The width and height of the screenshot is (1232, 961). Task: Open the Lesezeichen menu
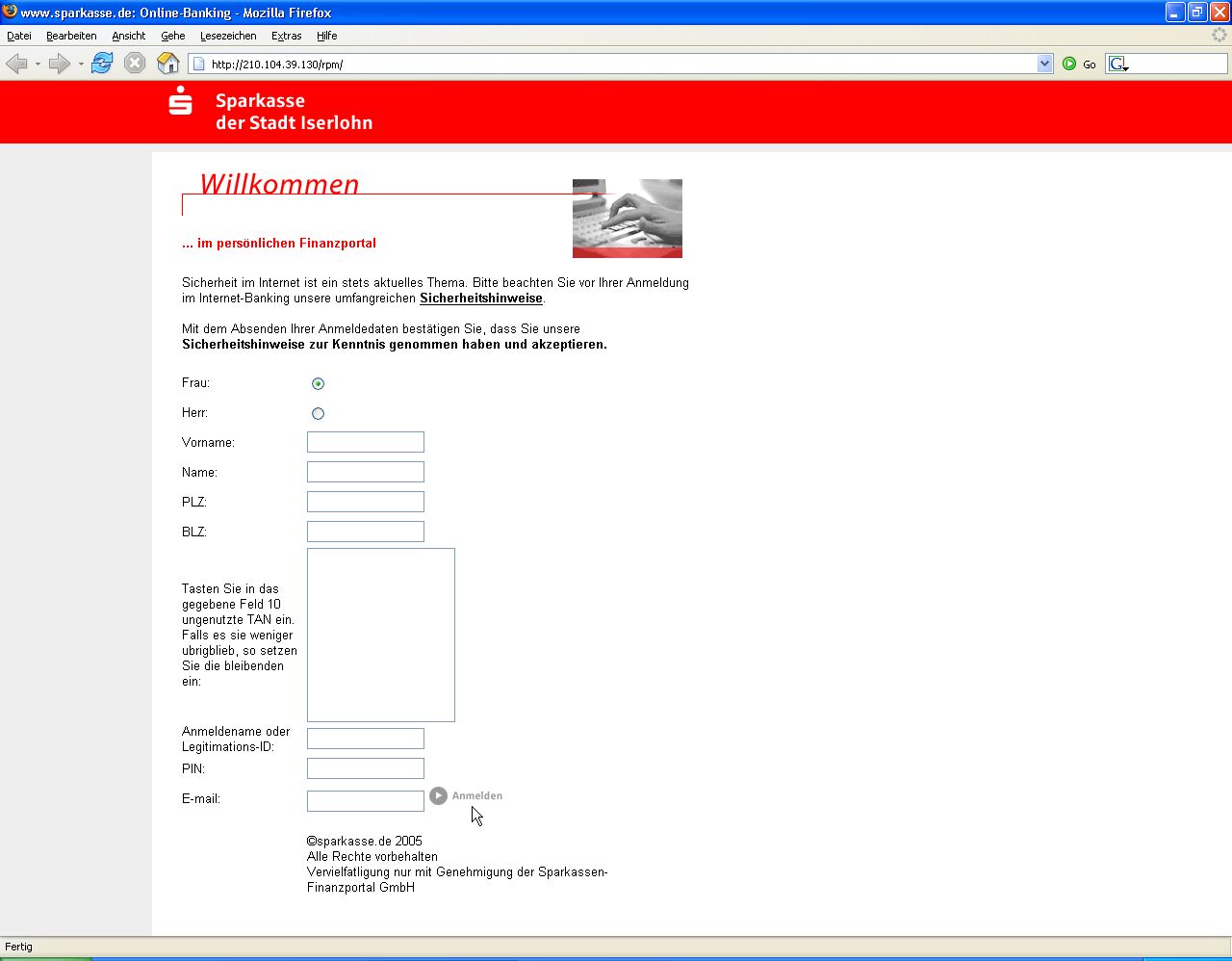(228, 36)
